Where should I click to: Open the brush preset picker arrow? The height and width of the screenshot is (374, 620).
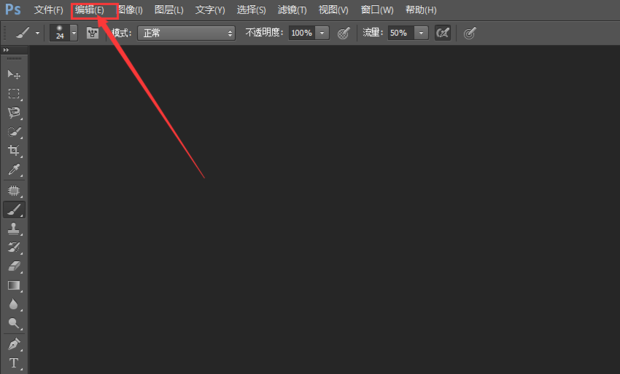pos(74,33)
